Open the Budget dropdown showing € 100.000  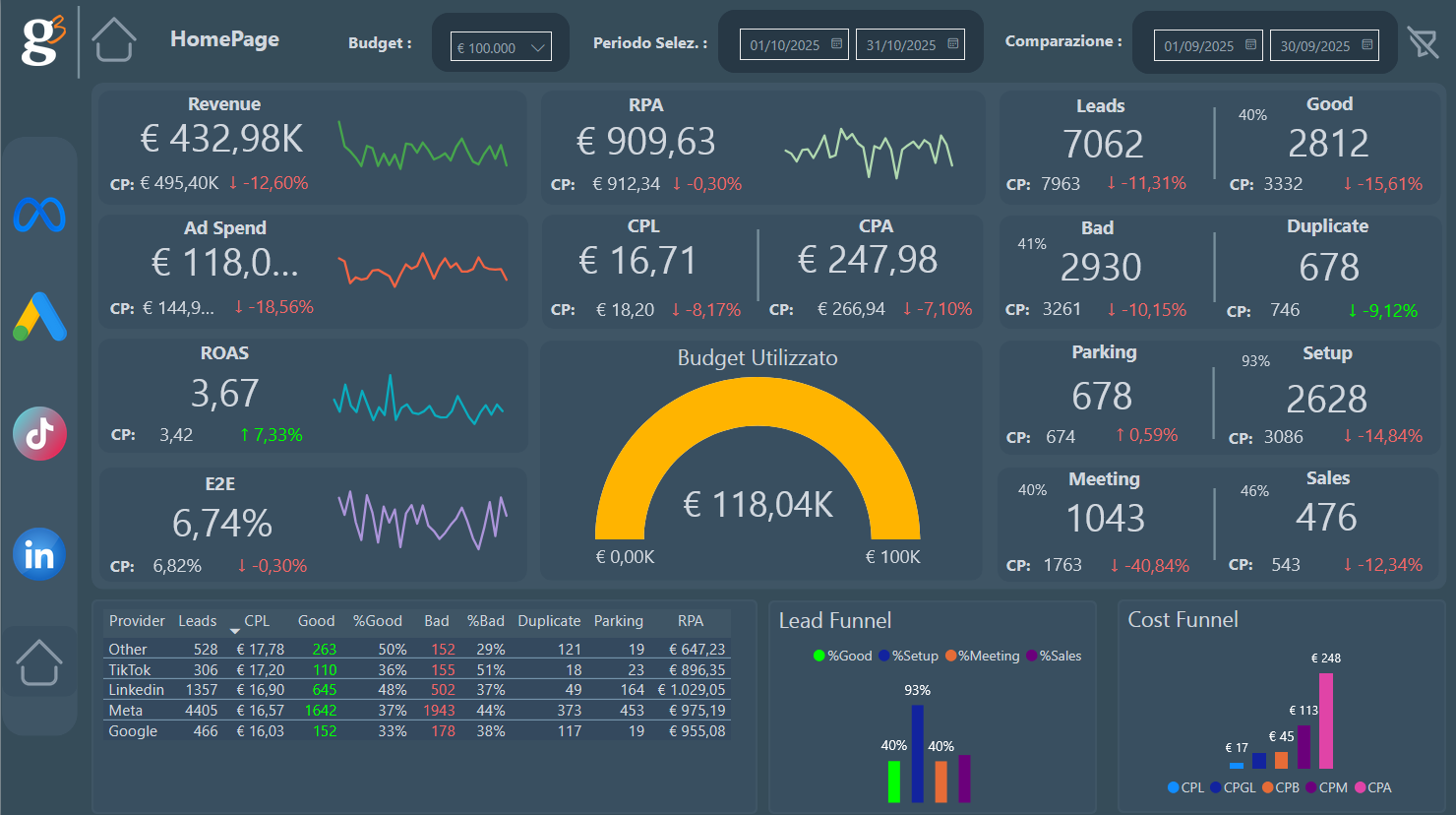click(501, 45)
